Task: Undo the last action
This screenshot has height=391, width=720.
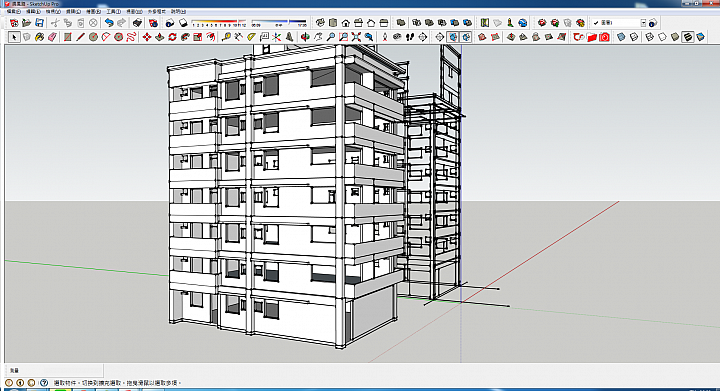Action: pyautogui.click(x=109, y=22)
